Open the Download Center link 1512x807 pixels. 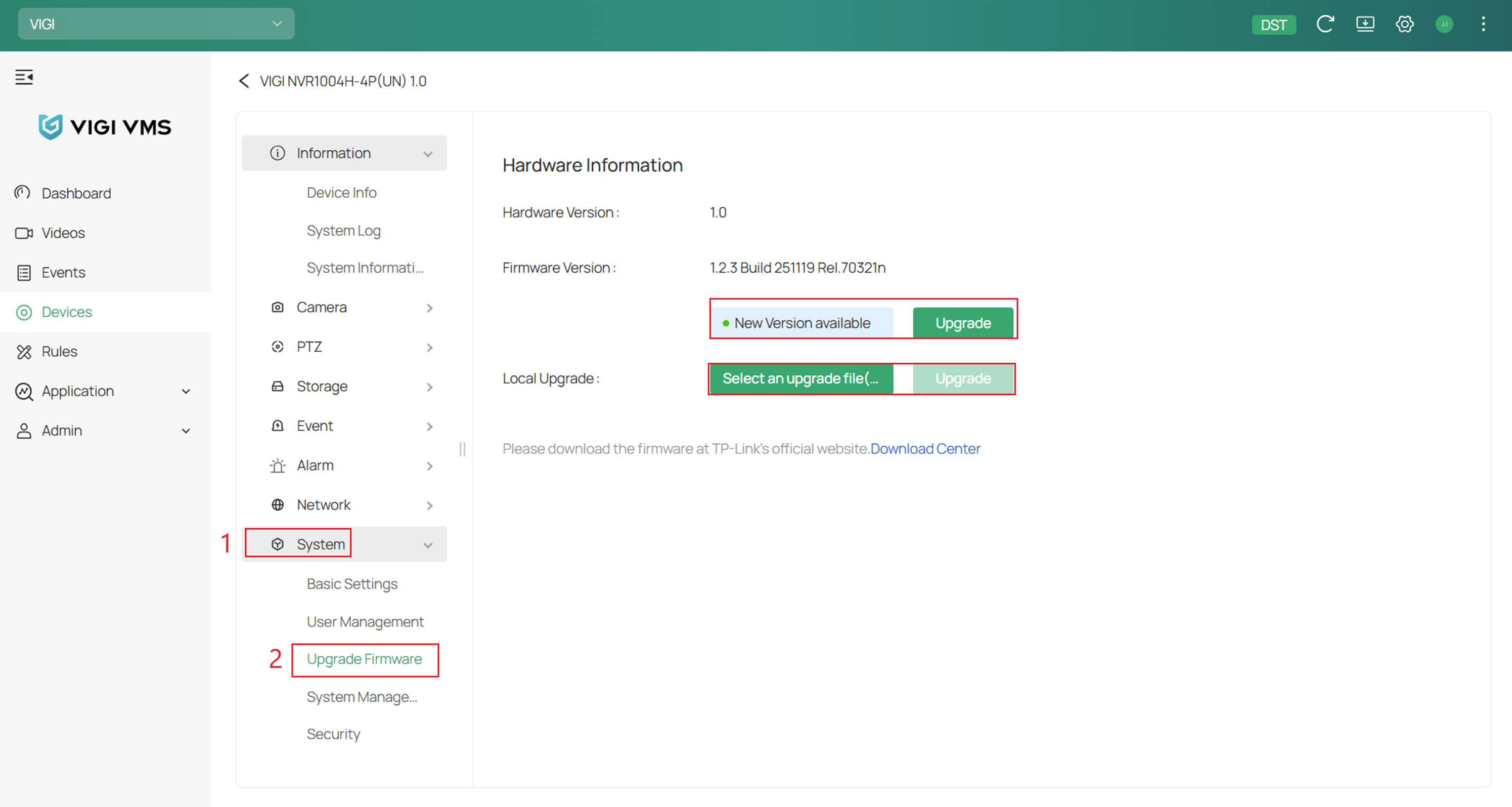tap(925, 449)
